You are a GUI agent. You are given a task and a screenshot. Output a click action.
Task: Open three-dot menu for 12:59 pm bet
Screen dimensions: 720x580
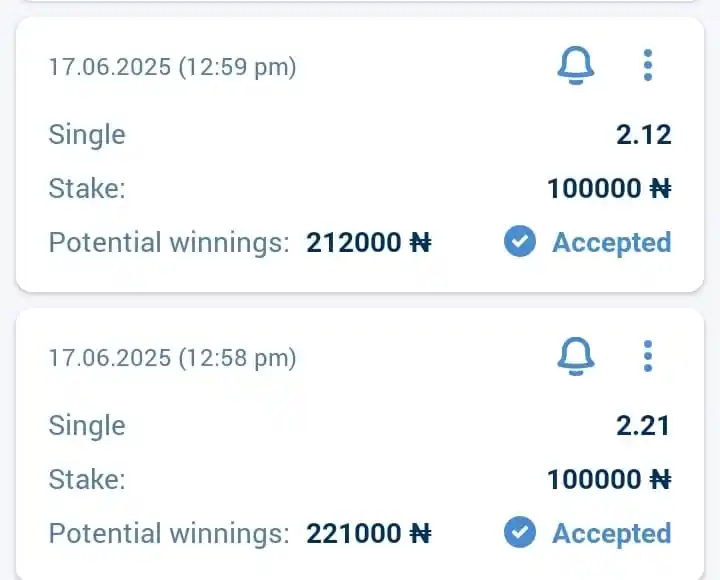[x=648, y=65]
